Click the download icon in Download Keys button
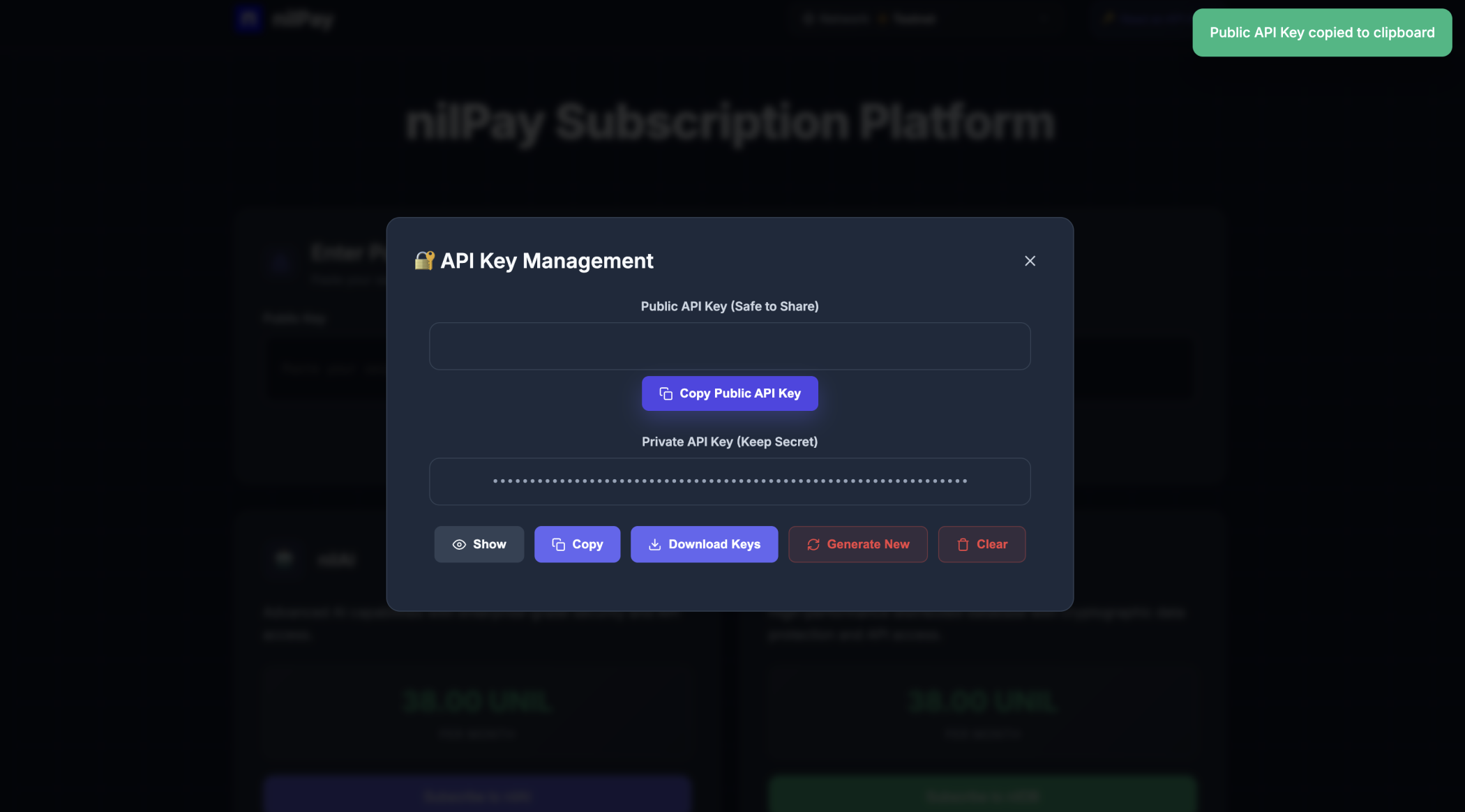This screenshot has height=812, width=1465. pyautogui.click(x=654, y=544)
